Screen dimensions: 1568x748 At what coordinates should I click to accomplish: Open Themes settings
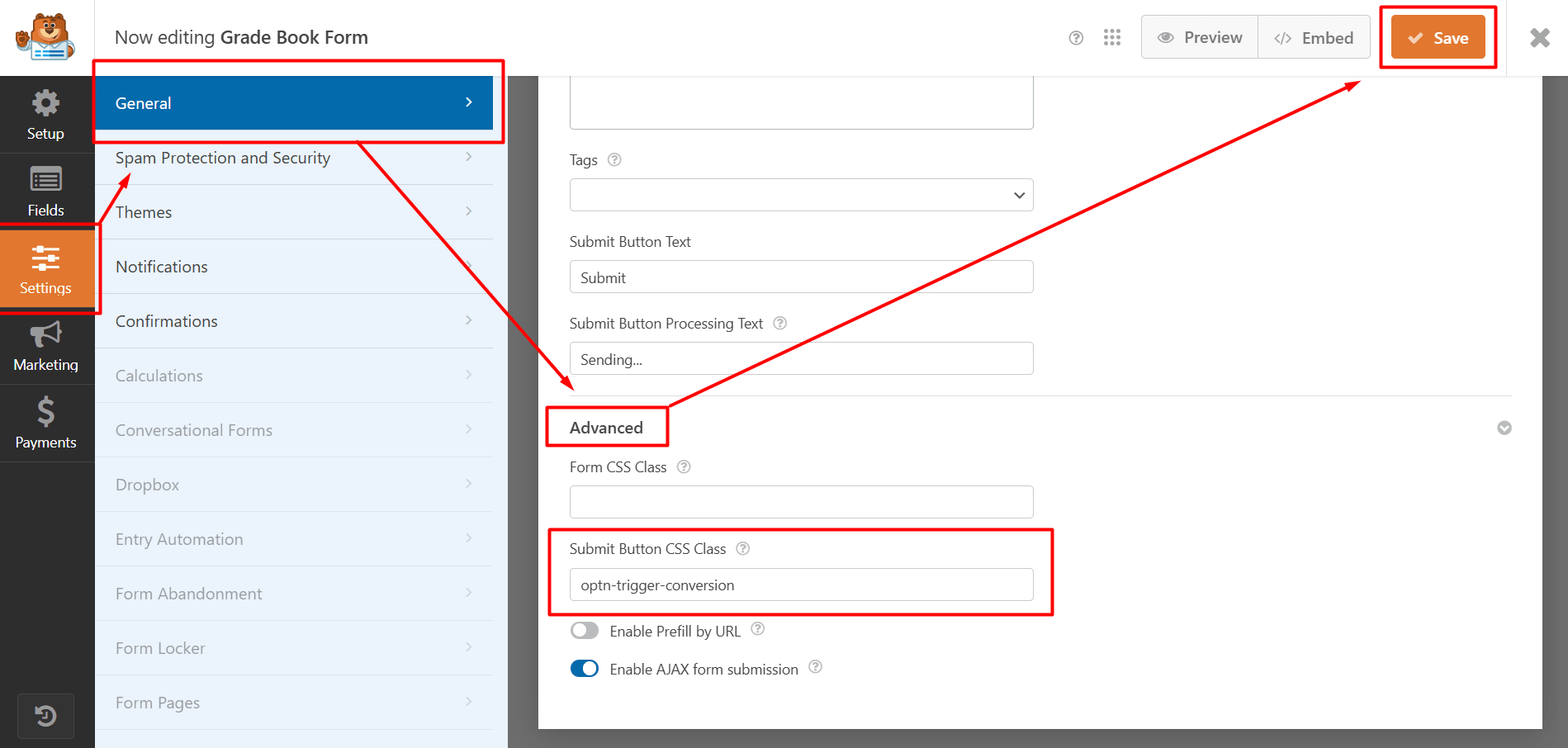[294, 212]
